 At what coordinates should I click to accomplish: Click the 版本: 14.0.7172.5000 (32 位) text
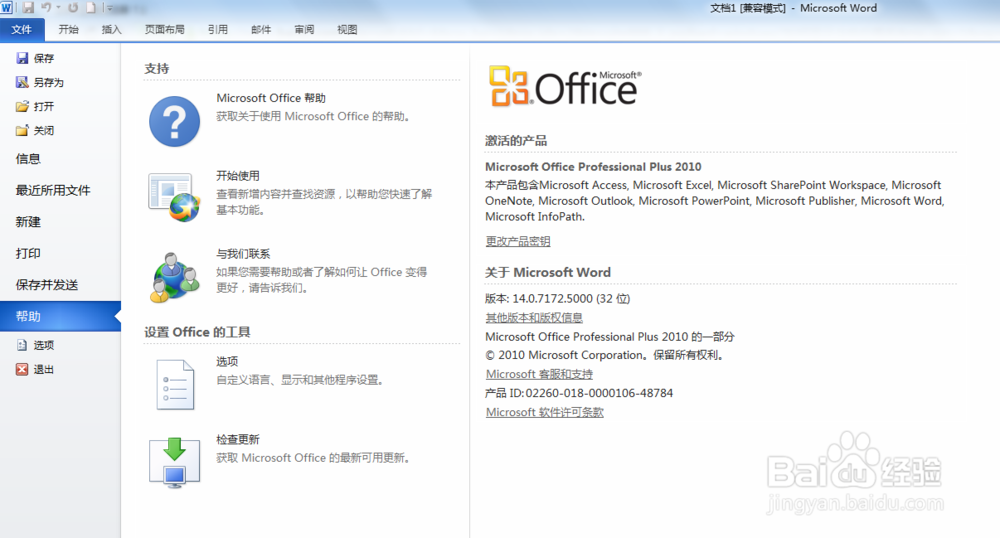pyautogui.click(x=557, y=298)
